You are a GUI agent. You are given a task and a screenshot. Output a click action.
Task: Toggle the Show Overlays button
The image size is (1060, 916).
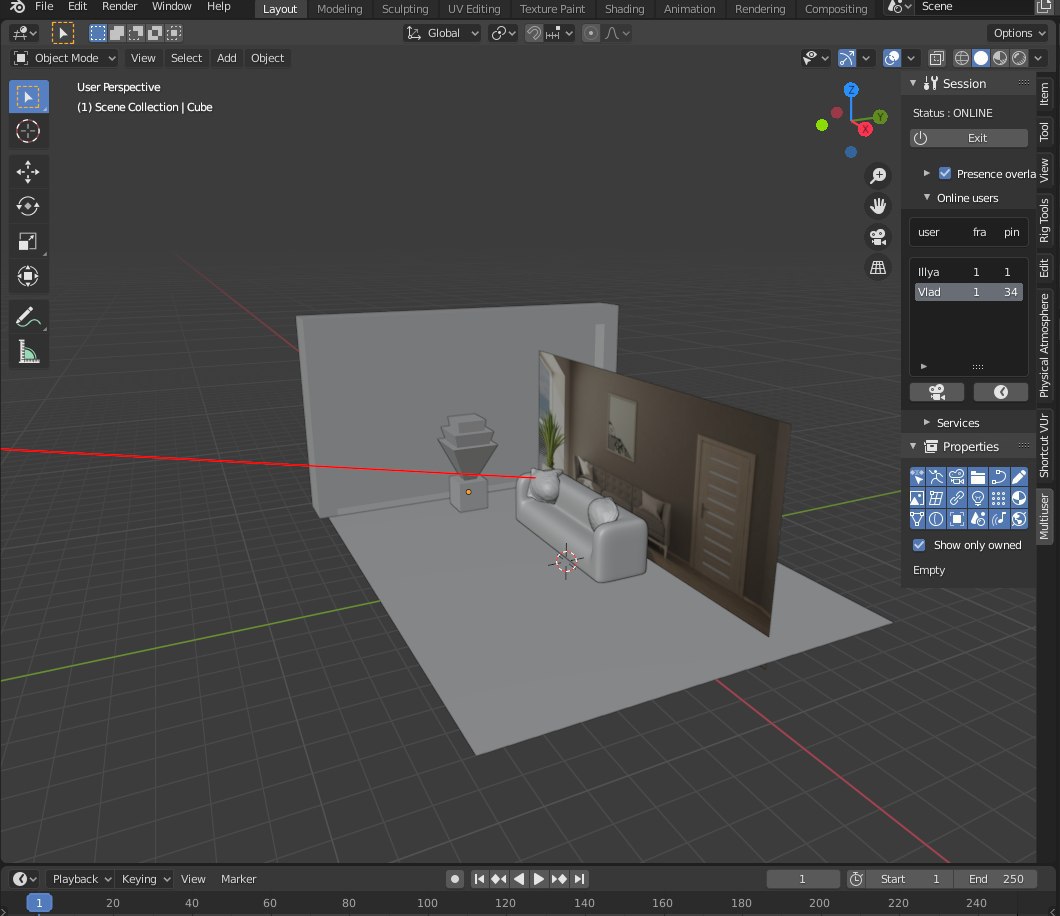click(892, 58)
